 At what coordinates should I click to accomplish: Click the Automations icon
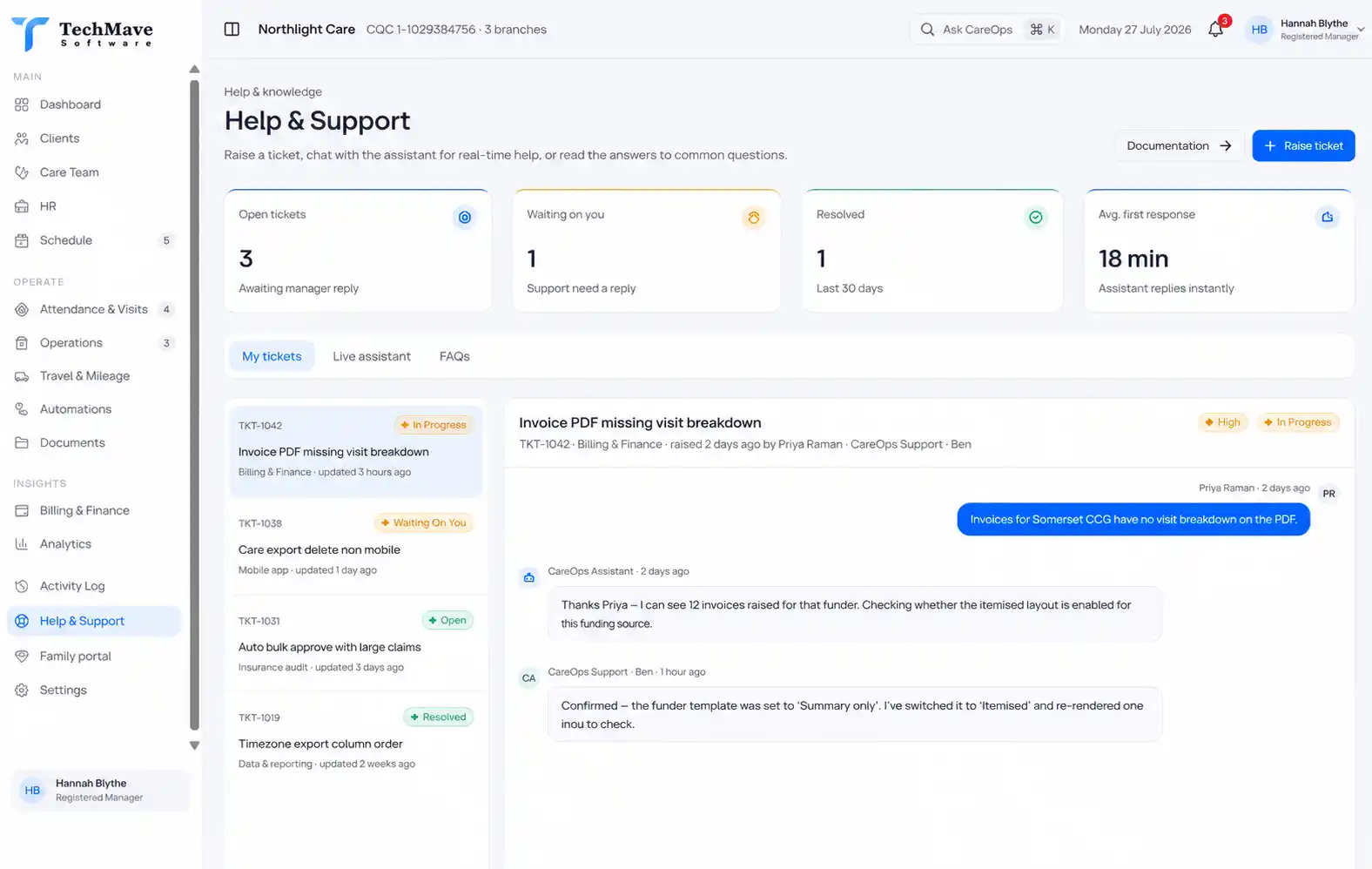point(22,409)
